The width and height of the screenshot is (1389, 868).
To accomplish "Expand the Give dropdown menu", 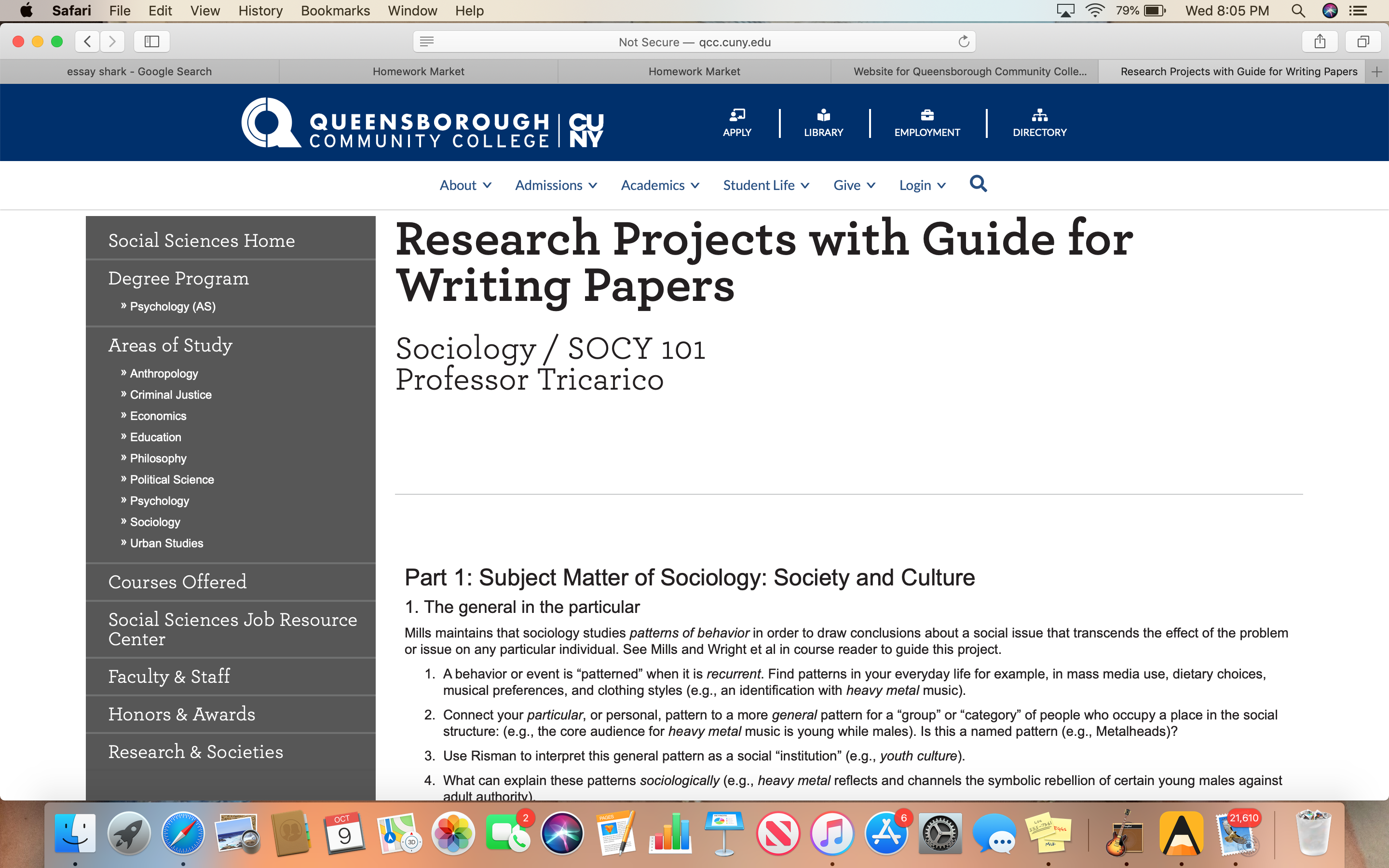I will 855,185.
